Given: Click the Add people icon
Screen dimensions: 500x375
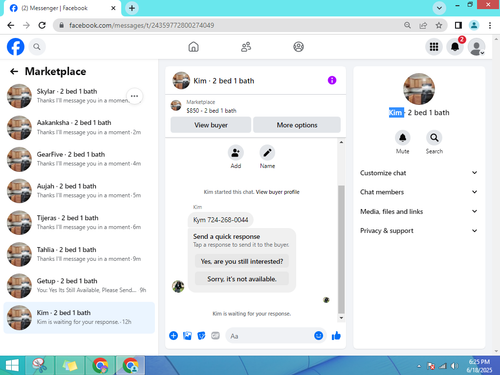Looking at the screenshot, I should click(x=236, y=153).
